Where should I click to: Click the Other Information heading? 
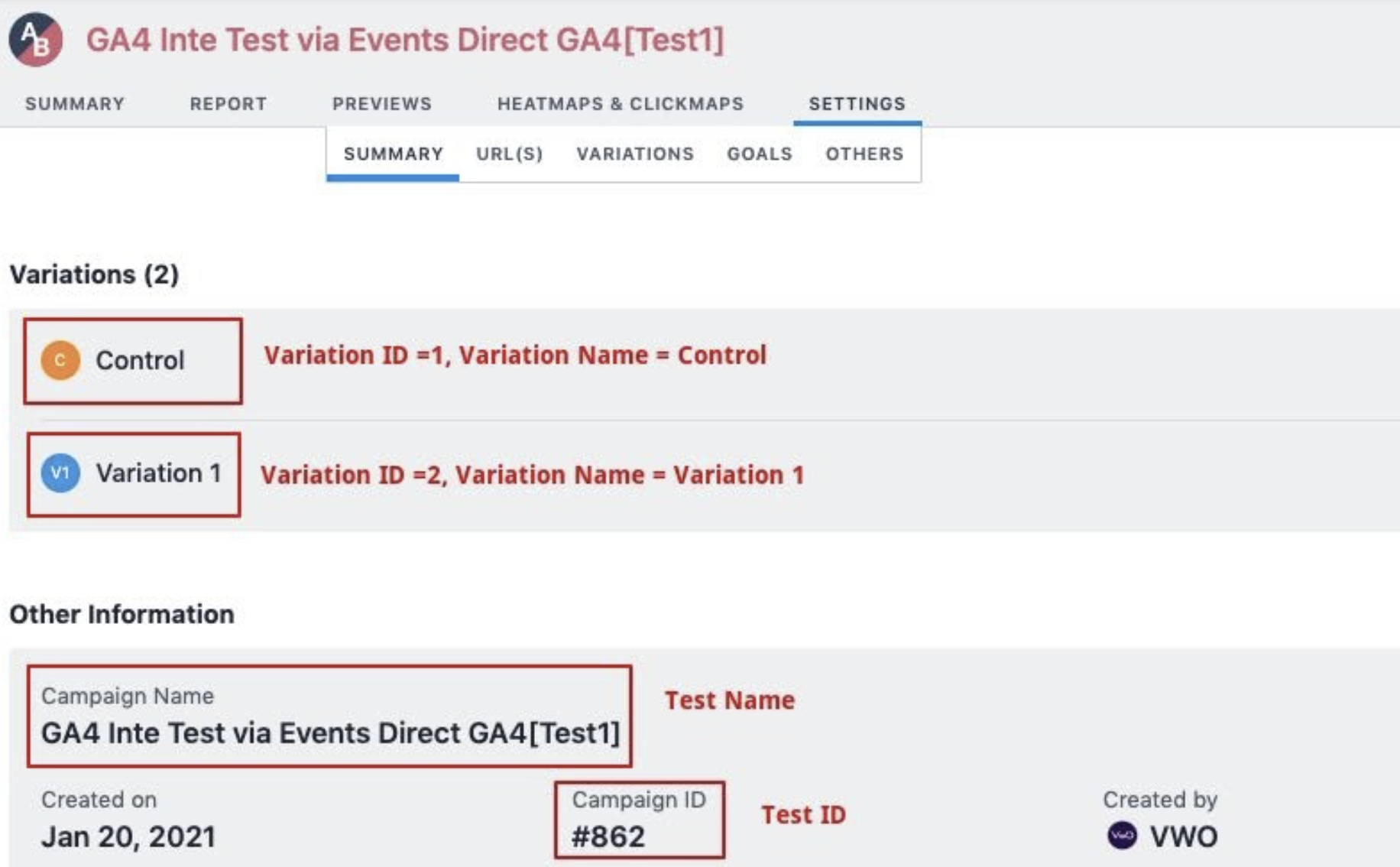(122, 614)
